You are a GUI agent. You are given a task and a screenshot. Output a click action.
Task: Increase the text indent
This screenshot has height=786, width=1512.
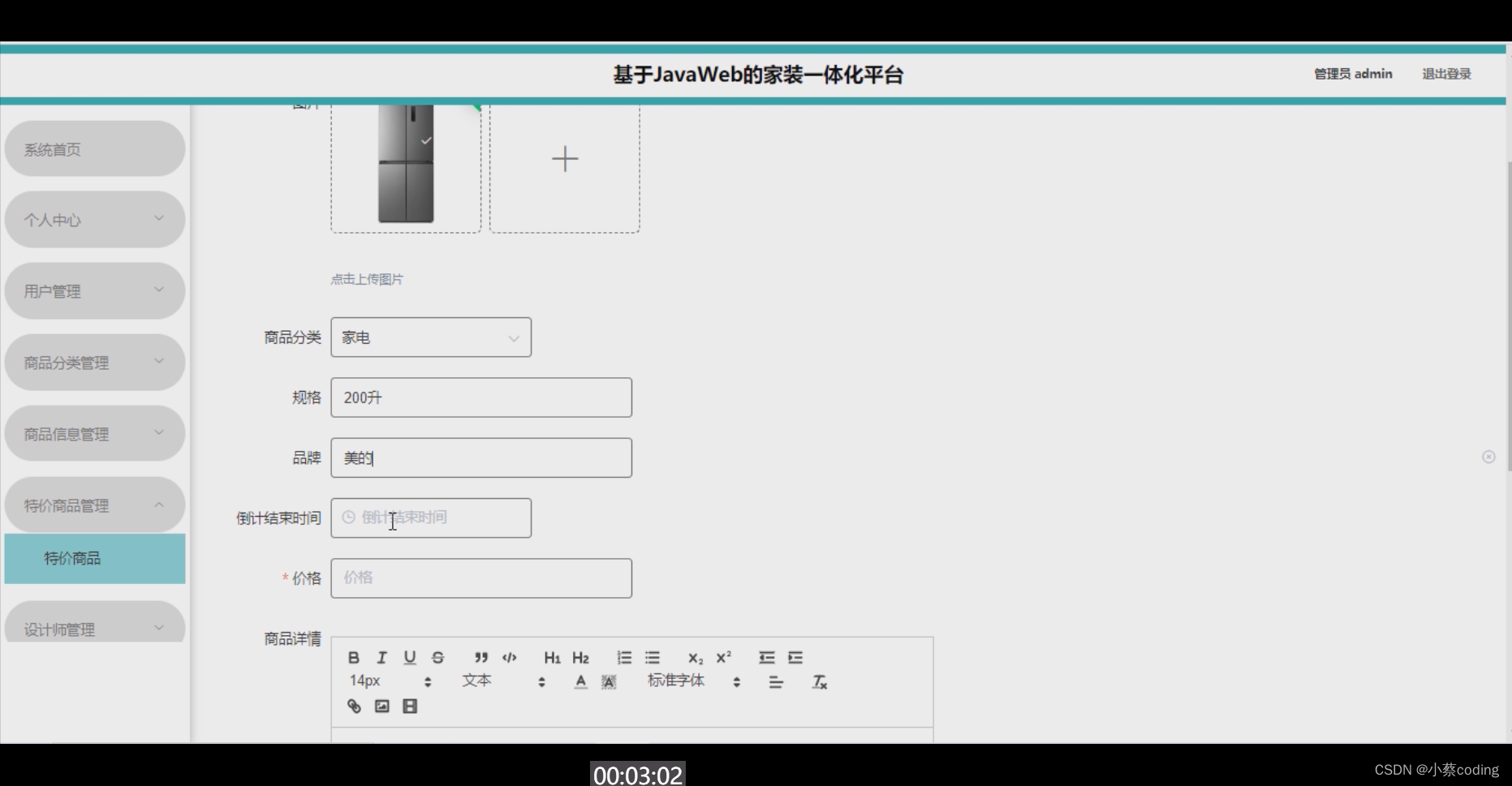795,658
